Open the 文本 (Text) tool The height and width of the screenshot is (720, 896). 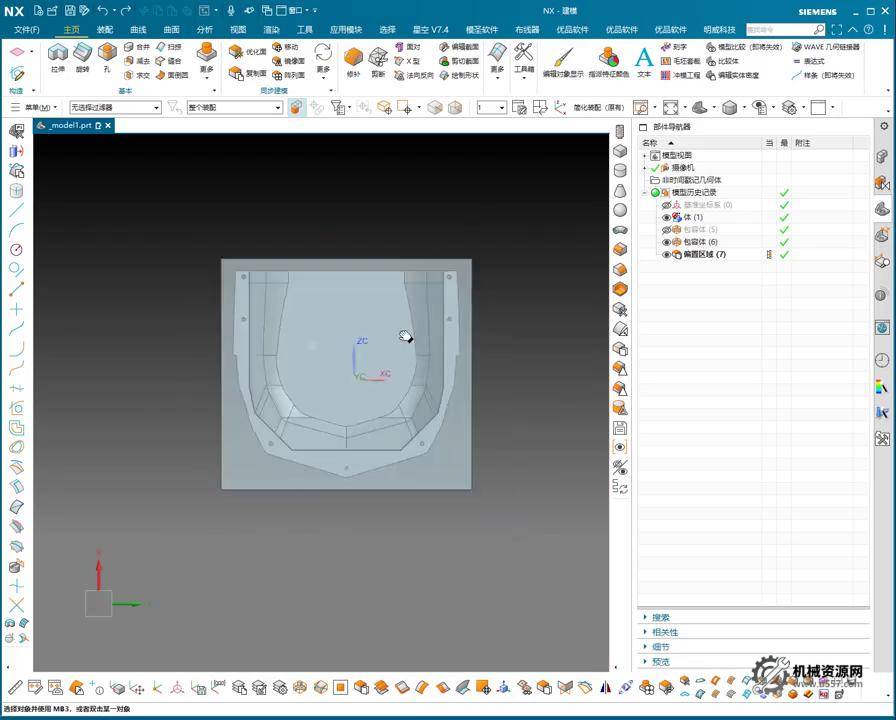pyautogui.click(x=644, y=58)
